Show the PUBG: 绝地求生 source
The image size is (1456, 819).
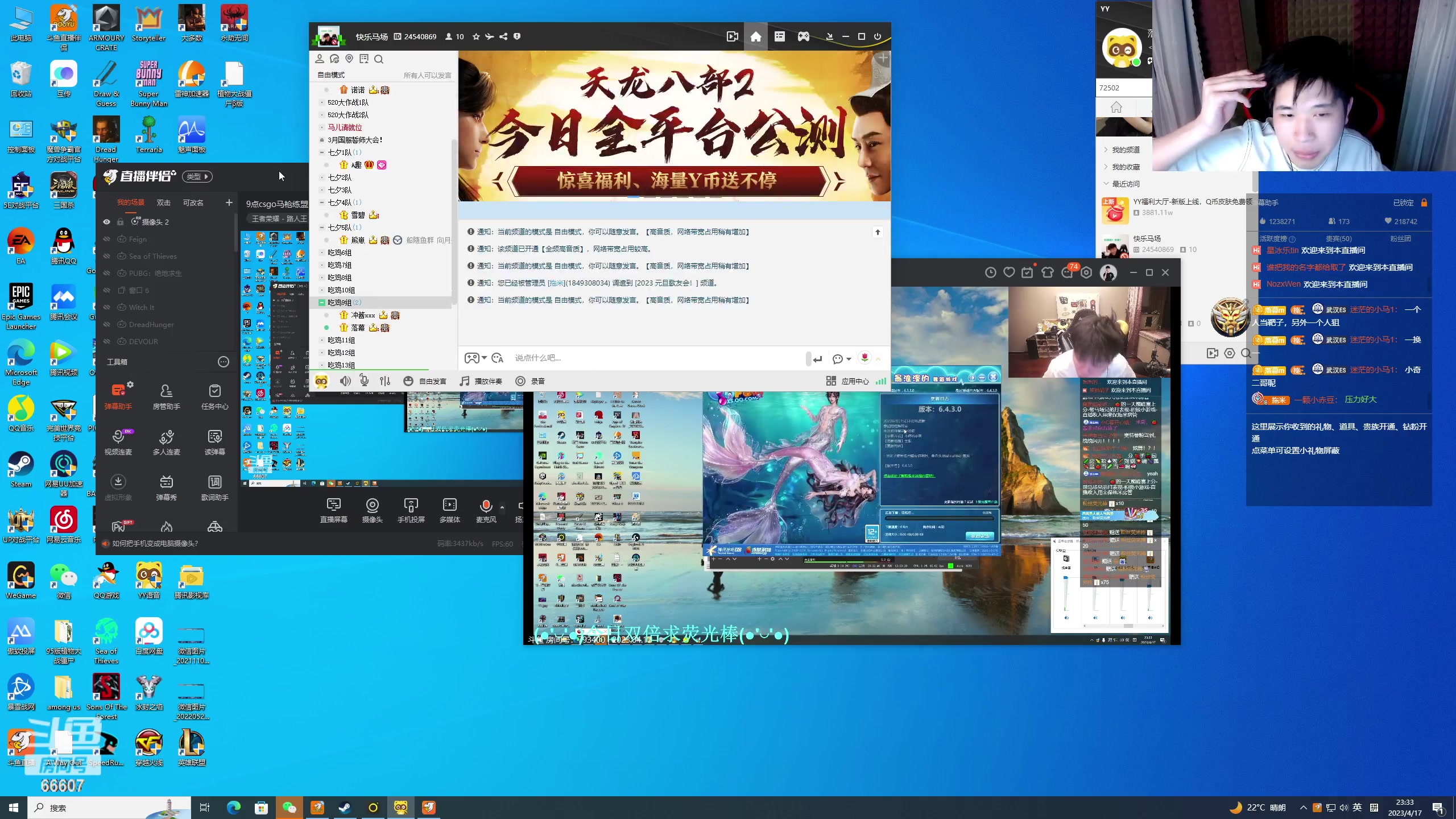pos(106,274)
